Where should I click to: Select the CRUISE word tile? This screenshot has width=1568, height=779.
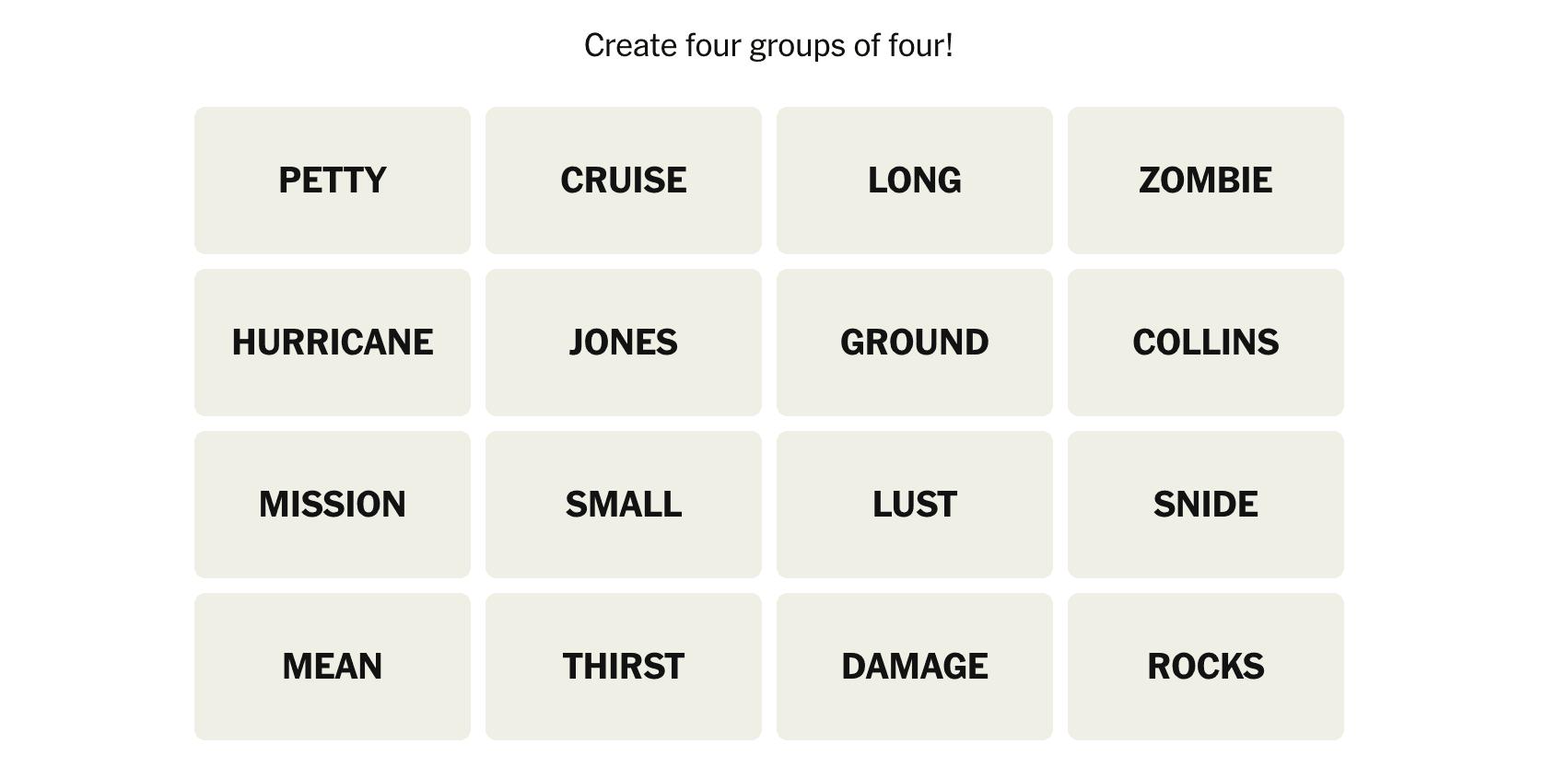623,180
